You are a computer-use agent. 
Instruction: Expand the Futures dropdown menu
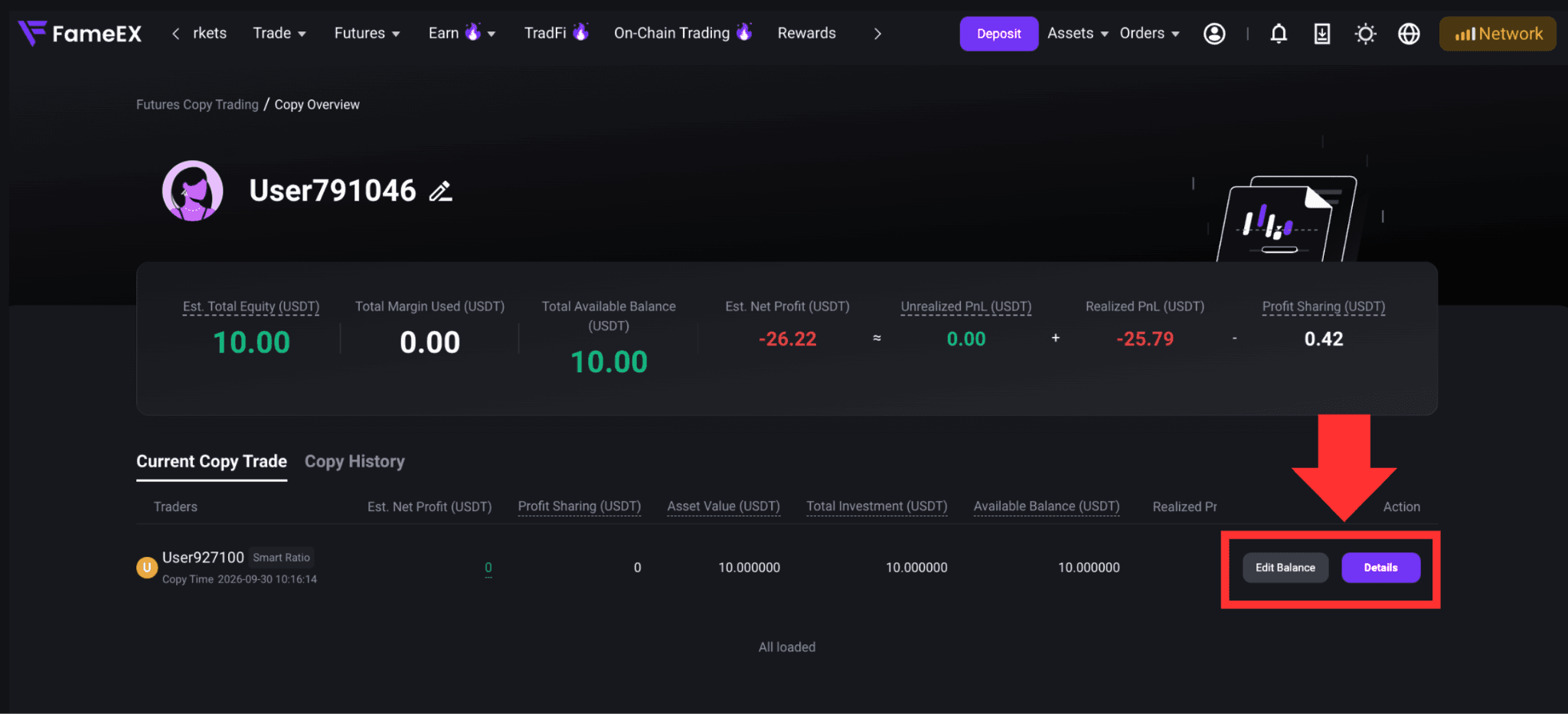pyautogui.click(x=367, y=34)
